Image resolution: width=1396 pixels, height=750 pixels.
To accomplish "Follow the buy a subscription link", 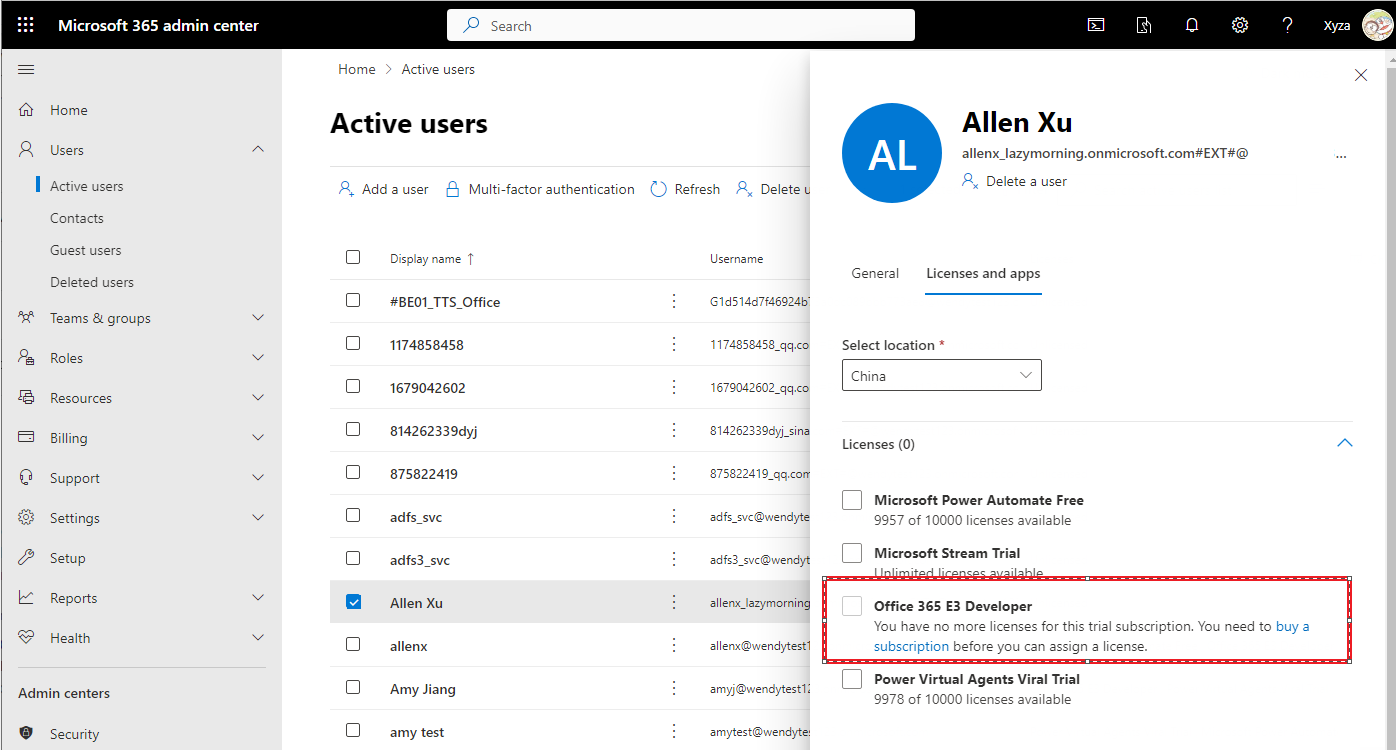I will [x=1090, y=636].
